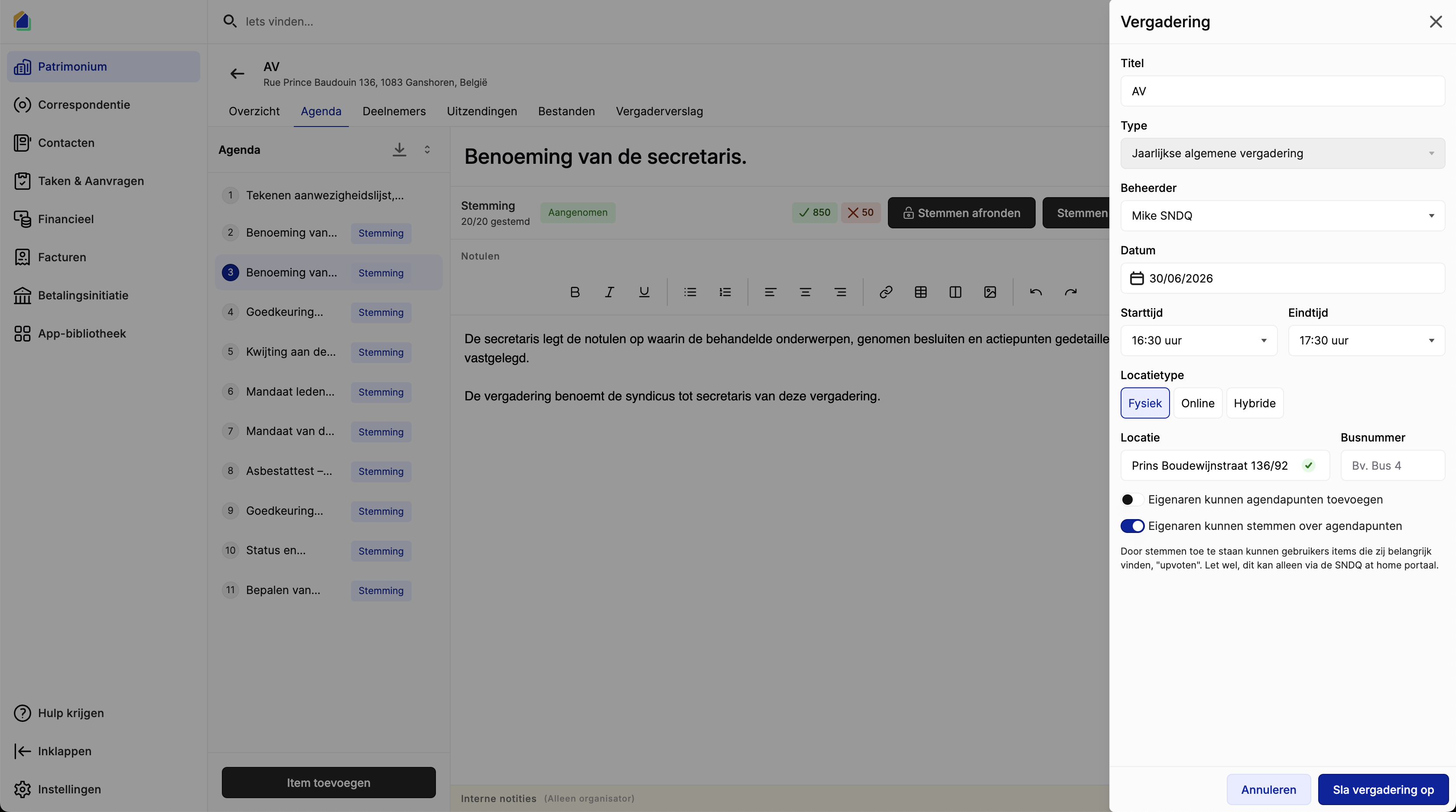
Task: Click Stemmen afronden button
Action: [x=961, y=213]
